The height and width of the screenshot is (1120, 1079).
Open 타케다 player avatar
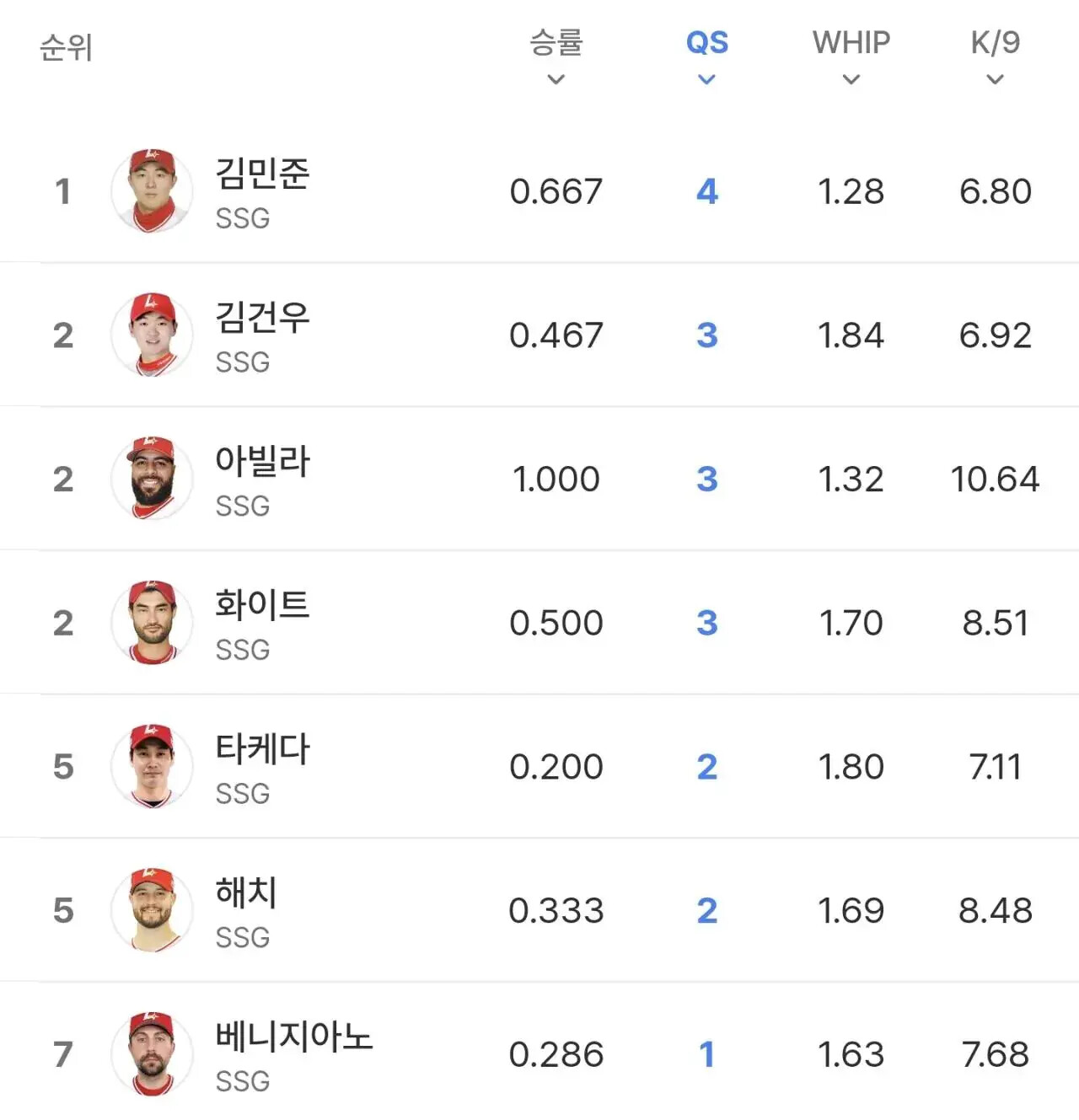(152, 766)
